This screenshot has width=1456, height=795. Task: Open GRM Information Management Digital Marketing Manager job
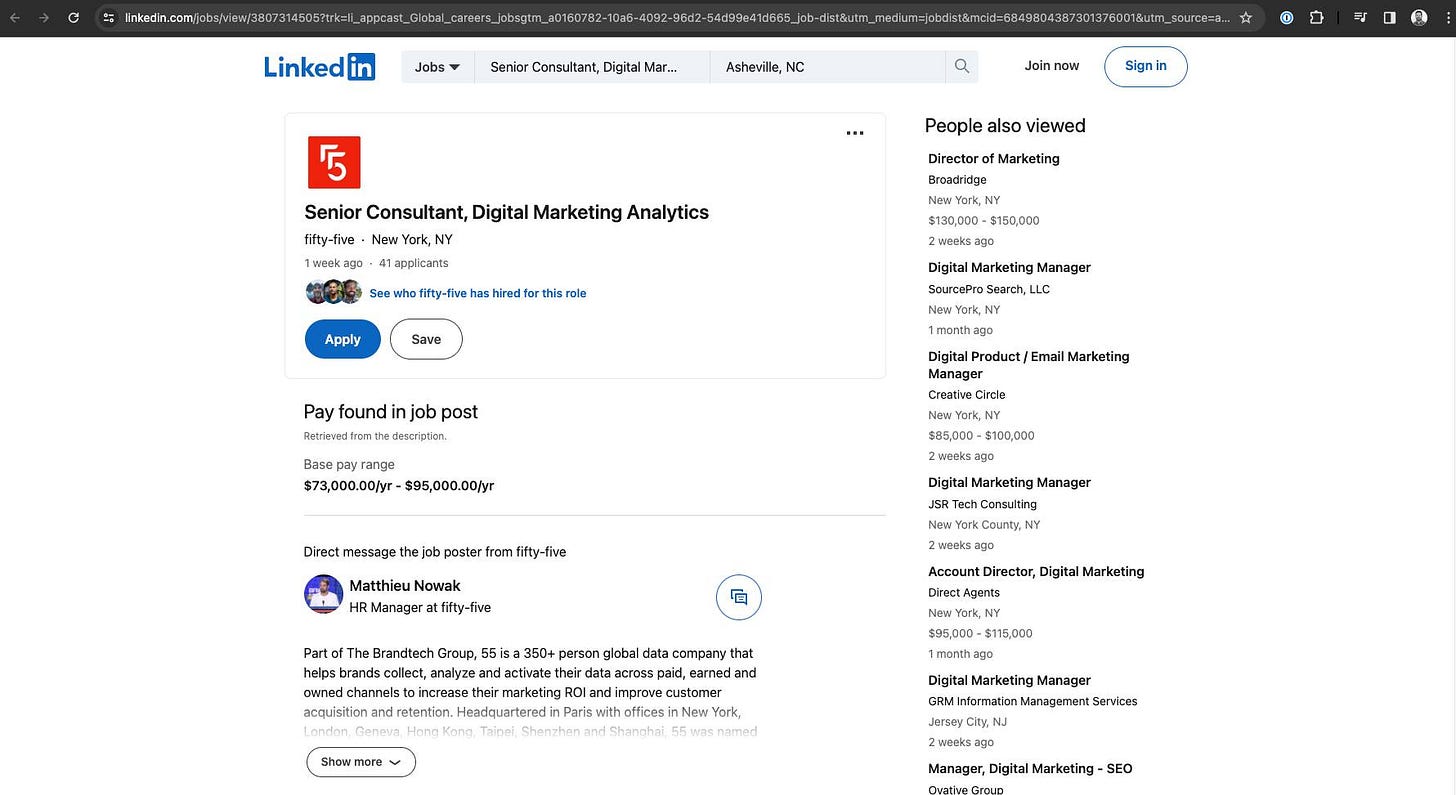coord(1009,680)
